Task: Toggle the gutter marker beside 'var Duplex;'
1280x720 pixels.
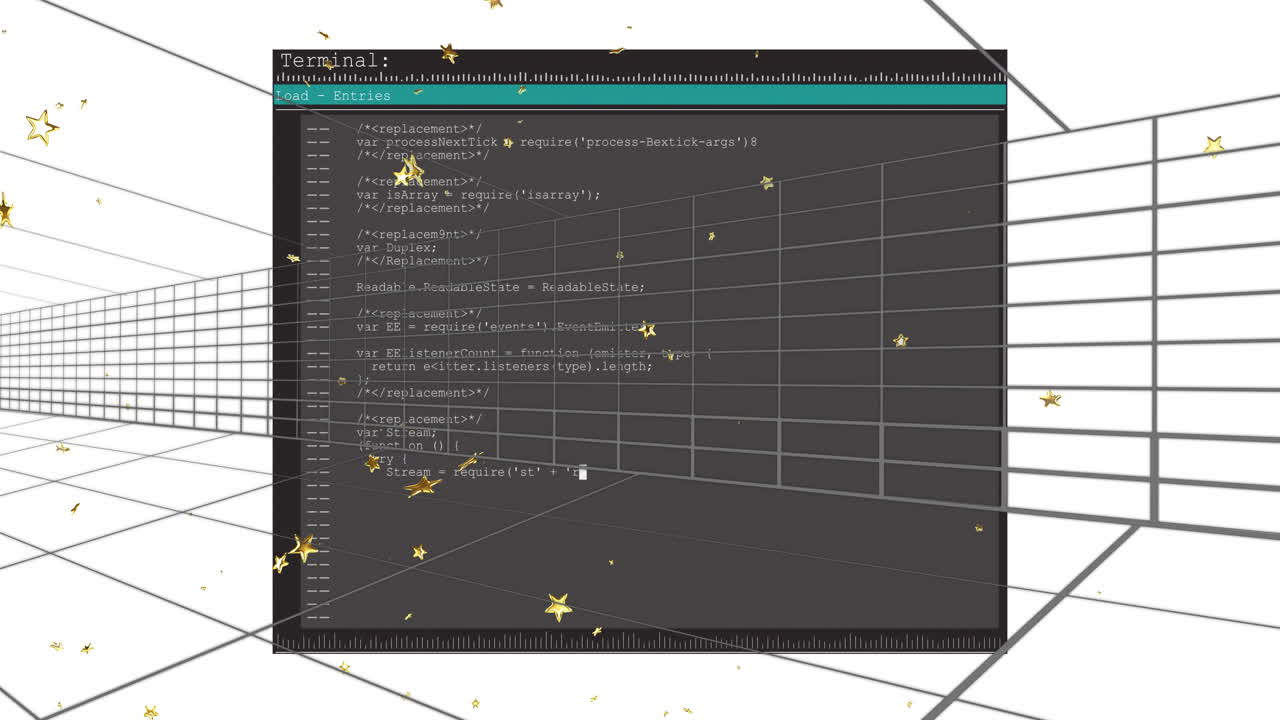Action: click(318, 247)
